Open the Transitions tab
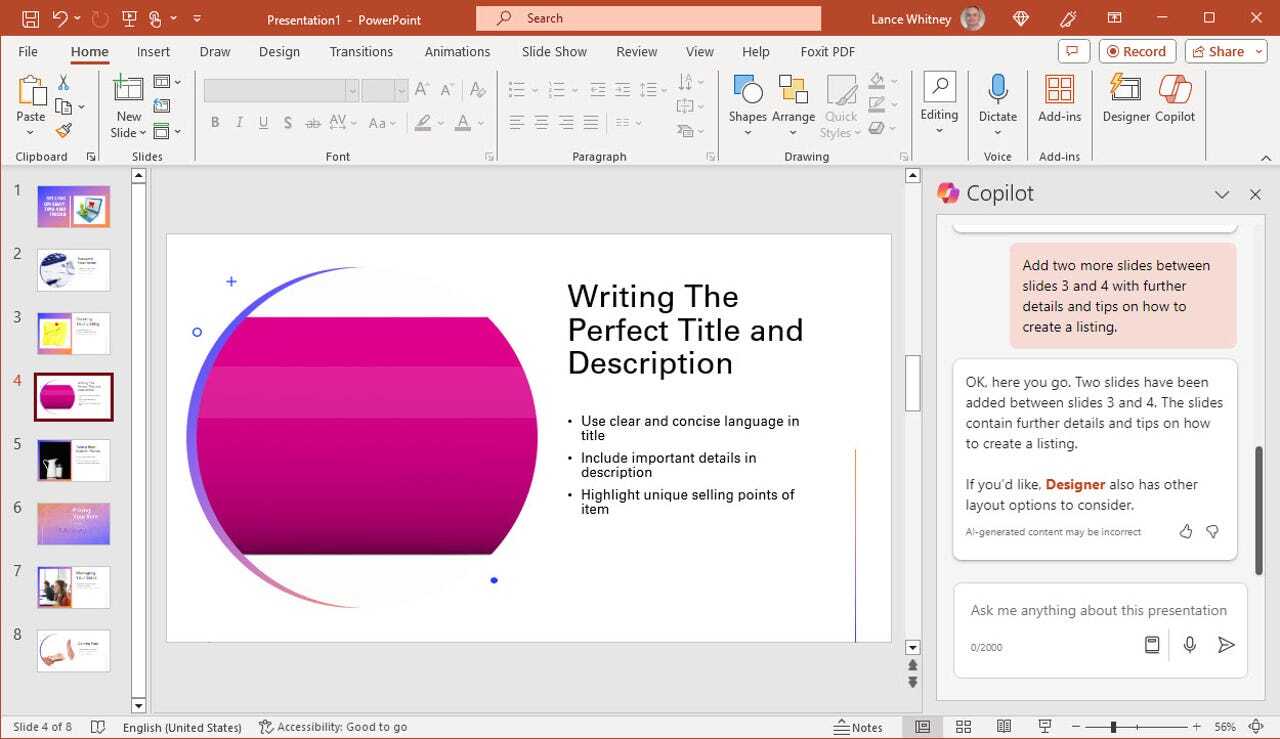This screenshot has width=1280, height=739. pyautogui.click(x=361, y=52)
